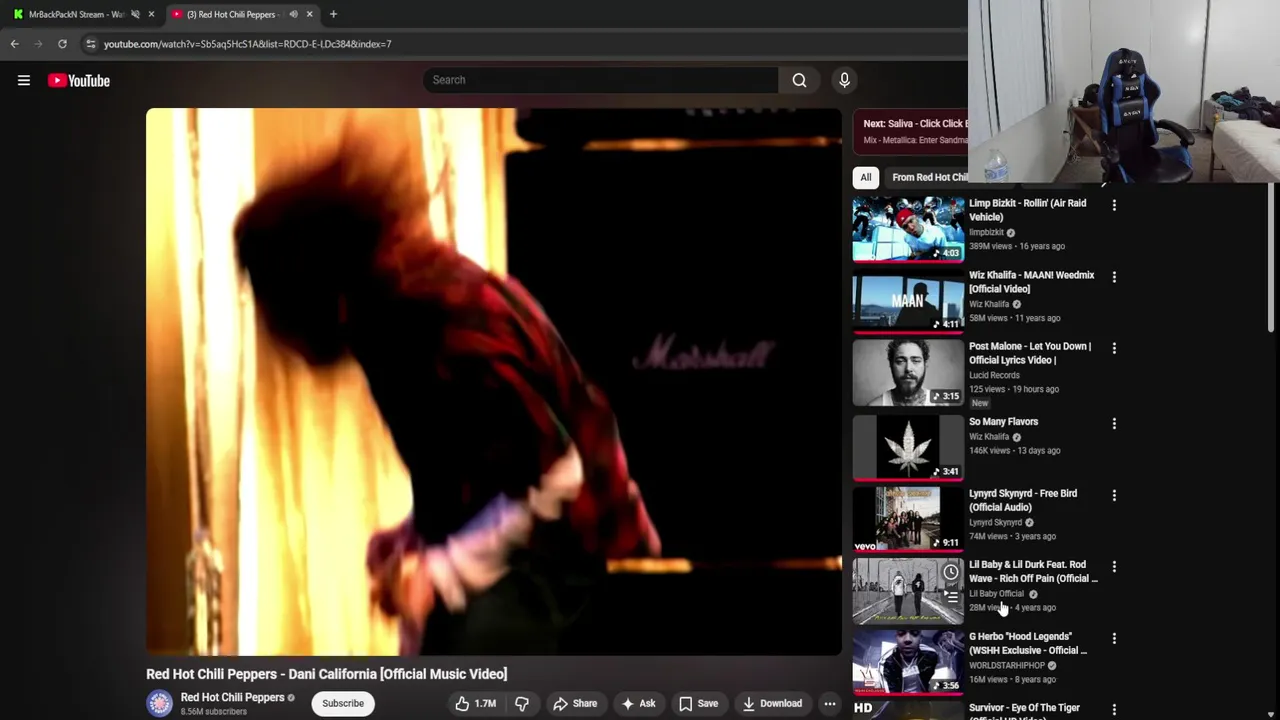Image resolution: width=1280 pixels, height=720 pixels.
Task: Play Limp Bizkit Rollin' thumbnail
Action: [x=908, y=229]
